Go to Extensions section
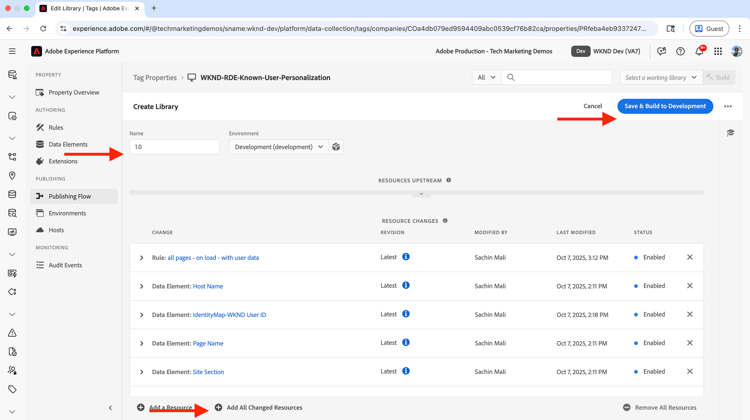The width and height of the screenshot is (750, 420). tap(63, 161)
